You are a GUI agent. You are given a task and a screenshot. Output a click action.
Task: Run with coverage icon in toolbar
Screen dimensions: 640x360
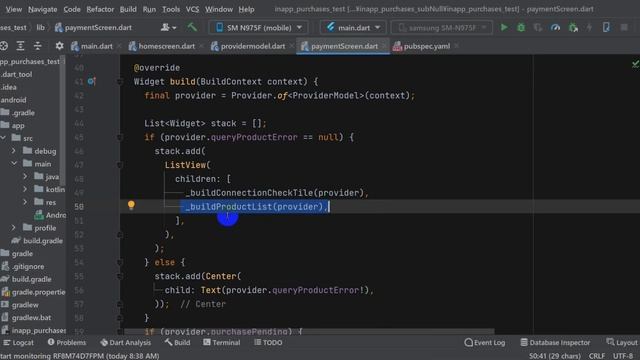(x=538, y=27)
